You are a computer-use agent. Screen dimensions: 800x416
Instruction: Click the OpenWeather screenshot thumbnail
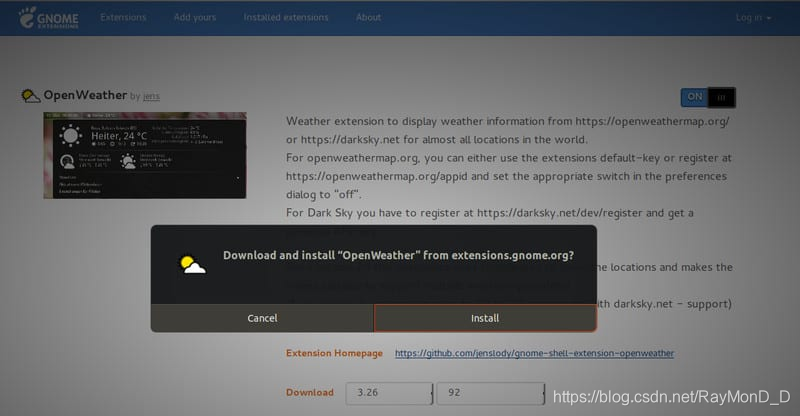[x=145, y=155]
